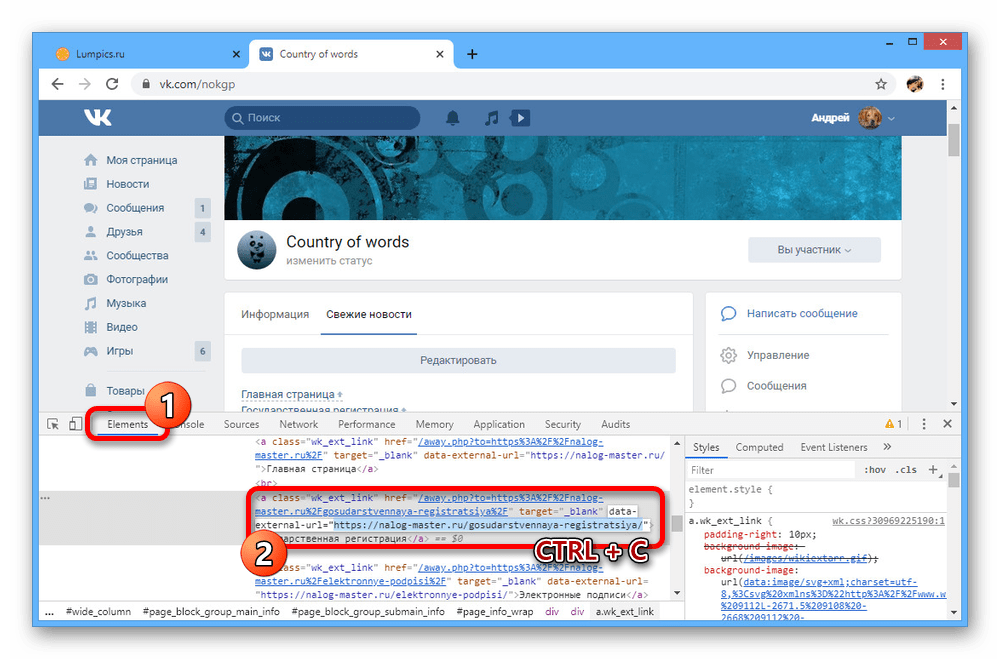Toggle the .cls class editor

(906, 470)
